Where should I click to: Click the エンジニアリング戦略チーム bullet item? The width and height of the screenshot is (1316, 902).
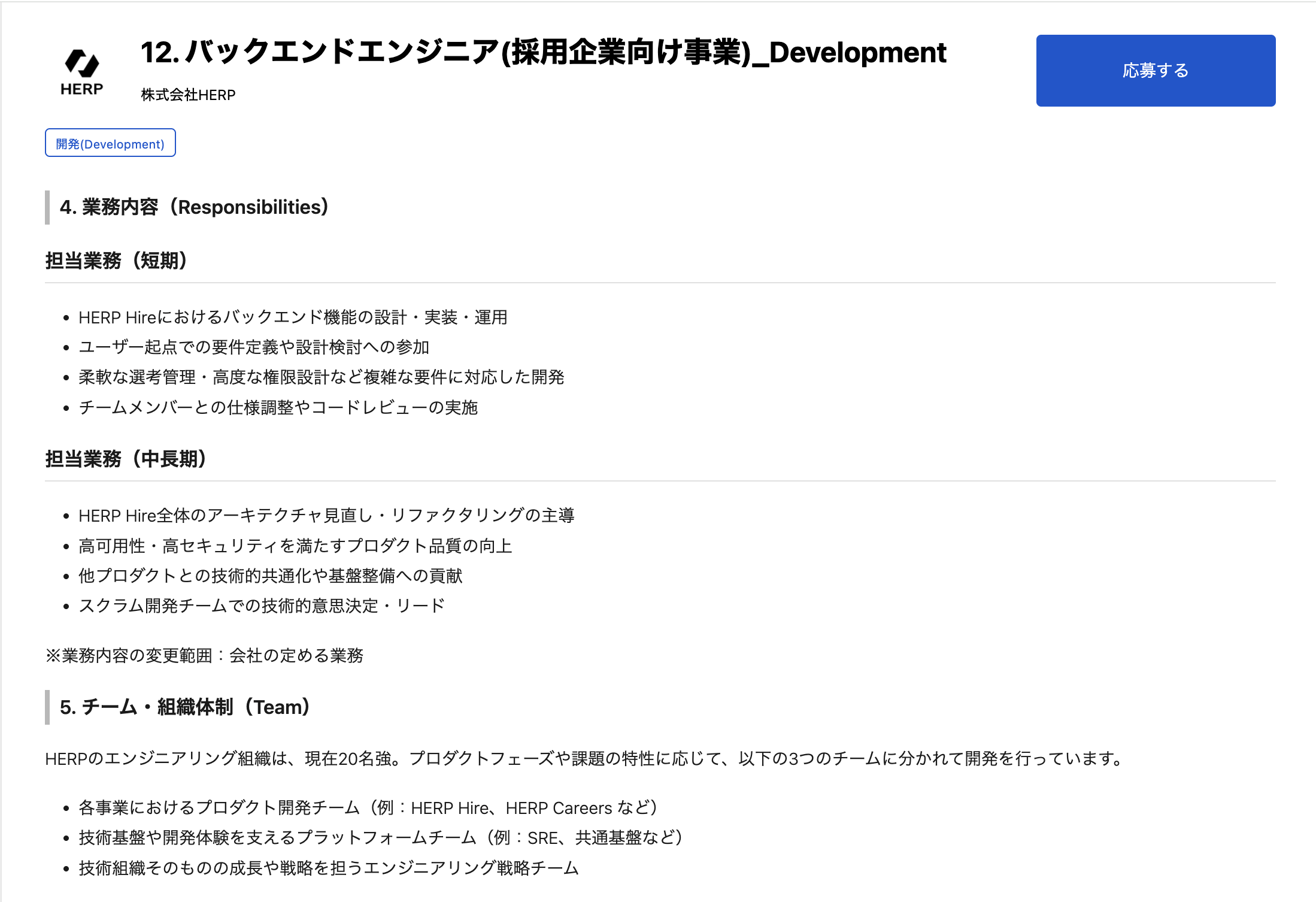coord(329,868)
